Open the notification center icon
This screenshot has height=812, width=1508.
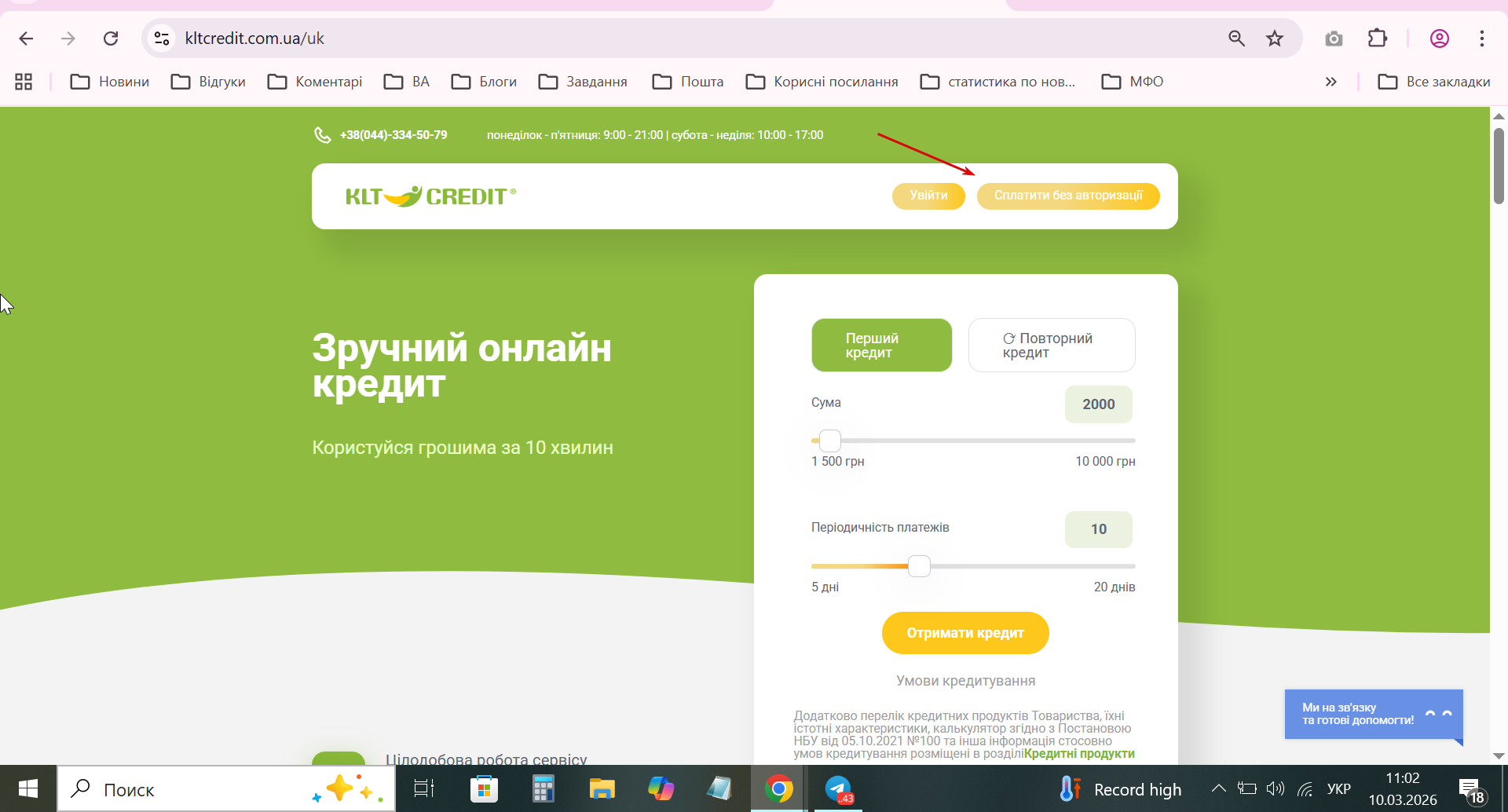coord(1470,789)
